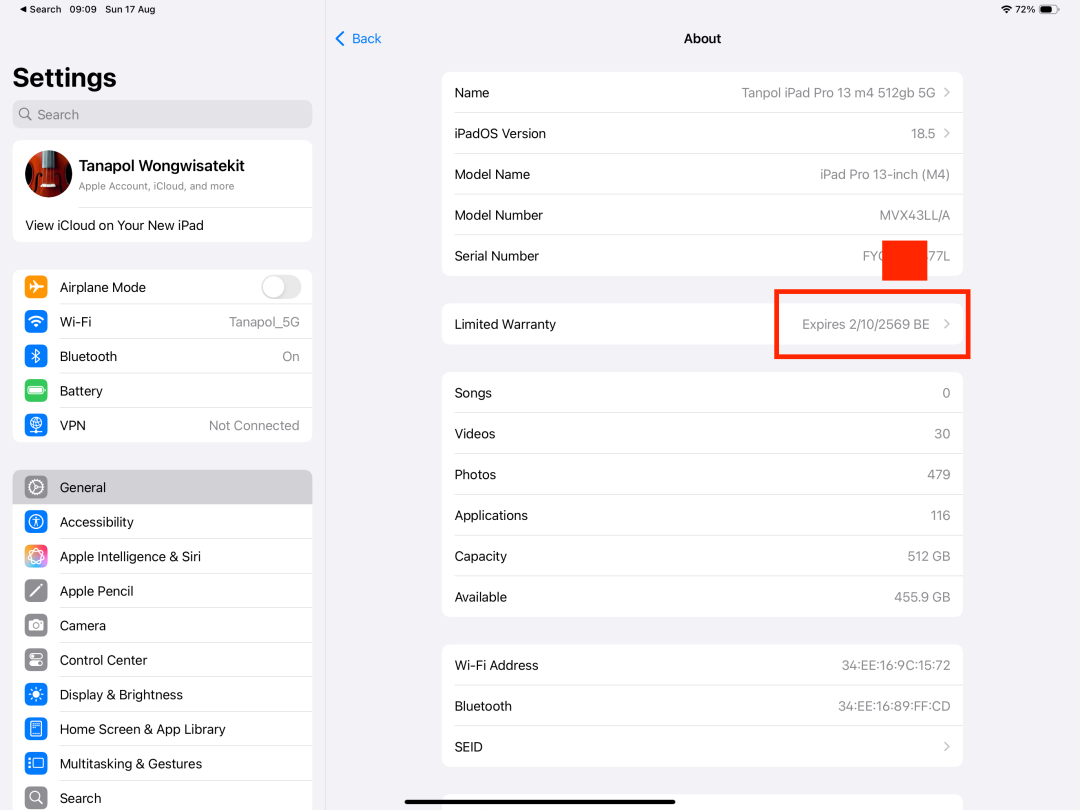This screenshot has width=1080, height=810.
Task: Toggle the Airplane Mode switch
Action: pyautogui.click(x=281, y=287)
